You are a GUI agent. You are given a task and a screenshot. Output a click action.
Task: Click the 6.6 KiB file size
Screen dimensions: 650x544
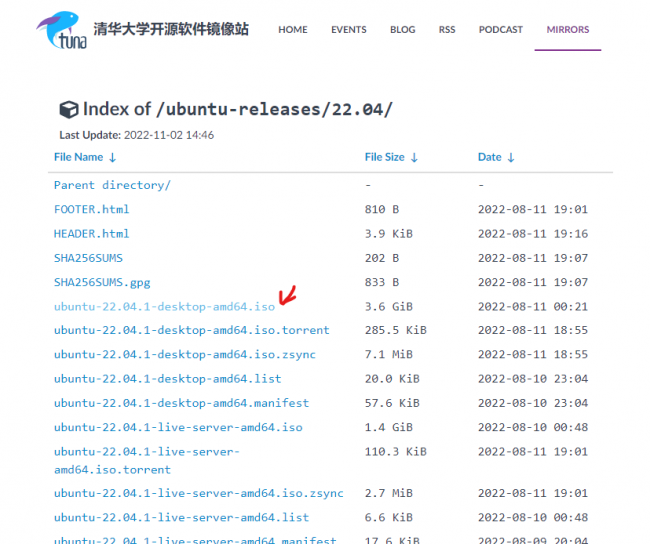(x=389, y=517)
